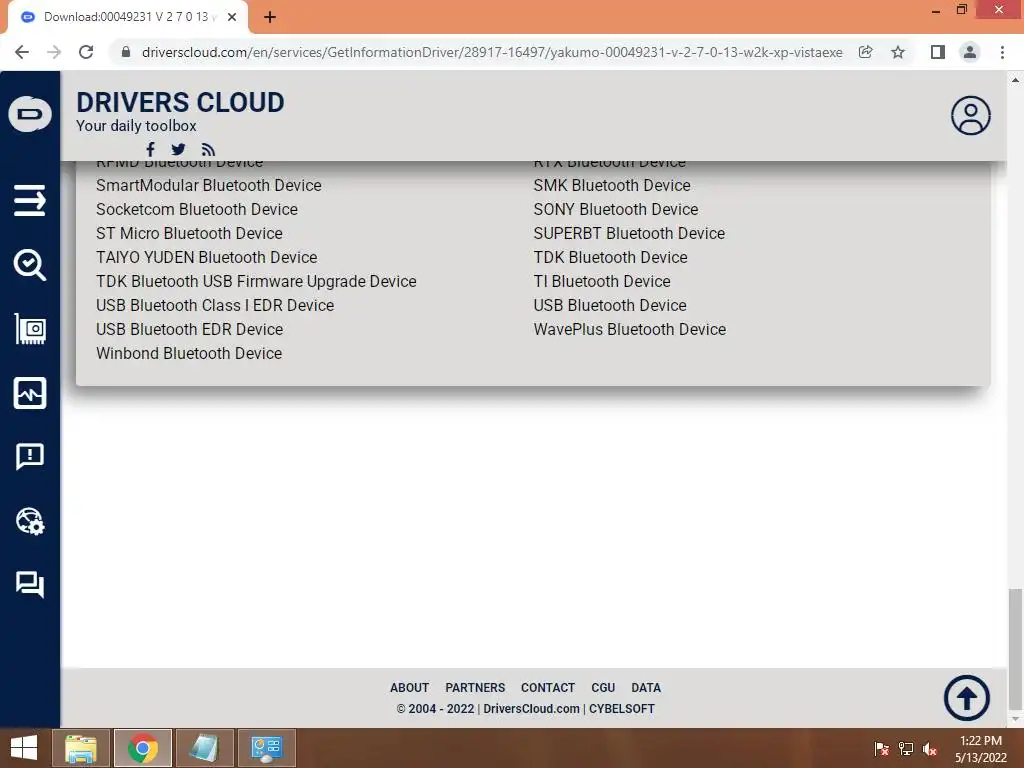Click the address bar URL field
This screenshot has height=768, width=1024.
(492, 52)
